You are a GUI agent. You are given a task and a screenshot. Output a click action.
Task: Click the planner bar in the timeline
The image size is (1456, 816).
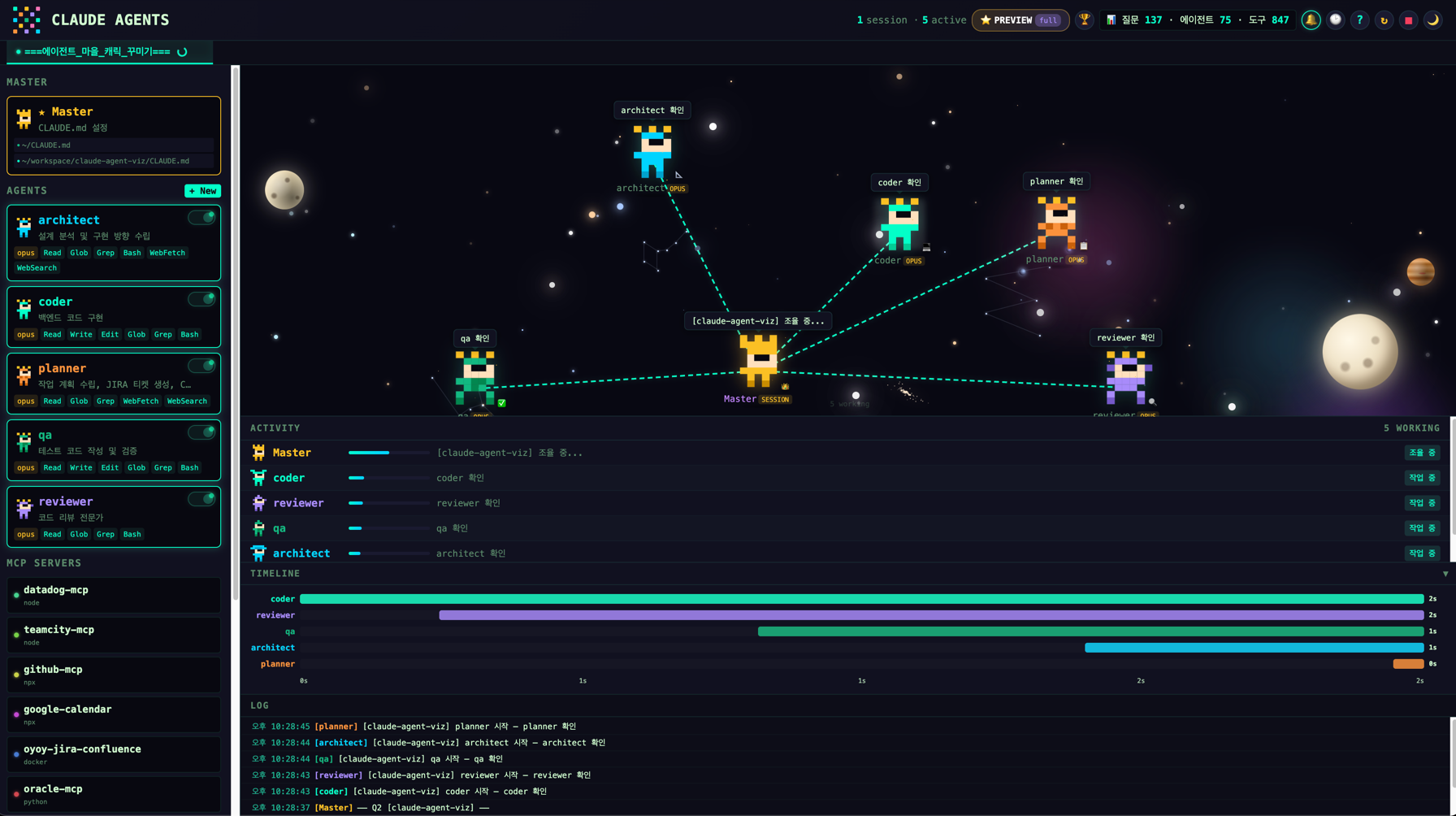pos(1408,664)
